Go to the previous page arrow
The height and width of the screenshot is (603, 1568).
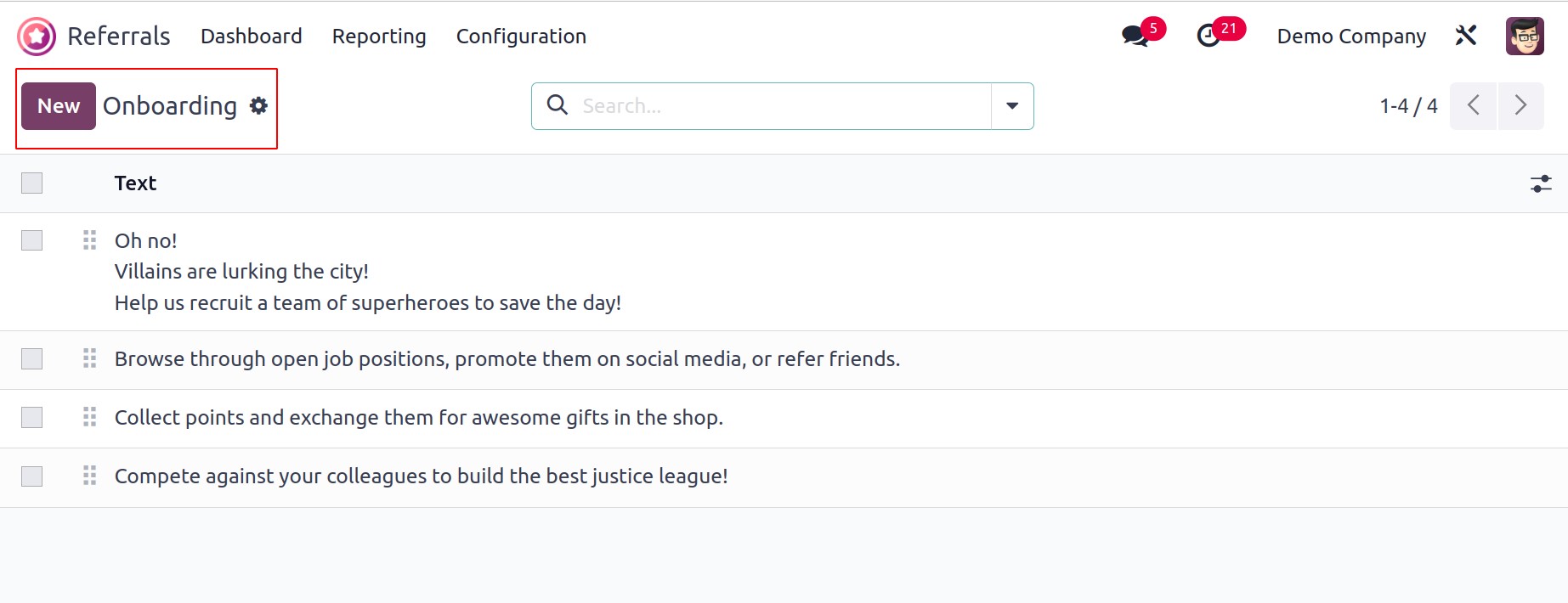pyautogui.click(x=1474, y=105)
